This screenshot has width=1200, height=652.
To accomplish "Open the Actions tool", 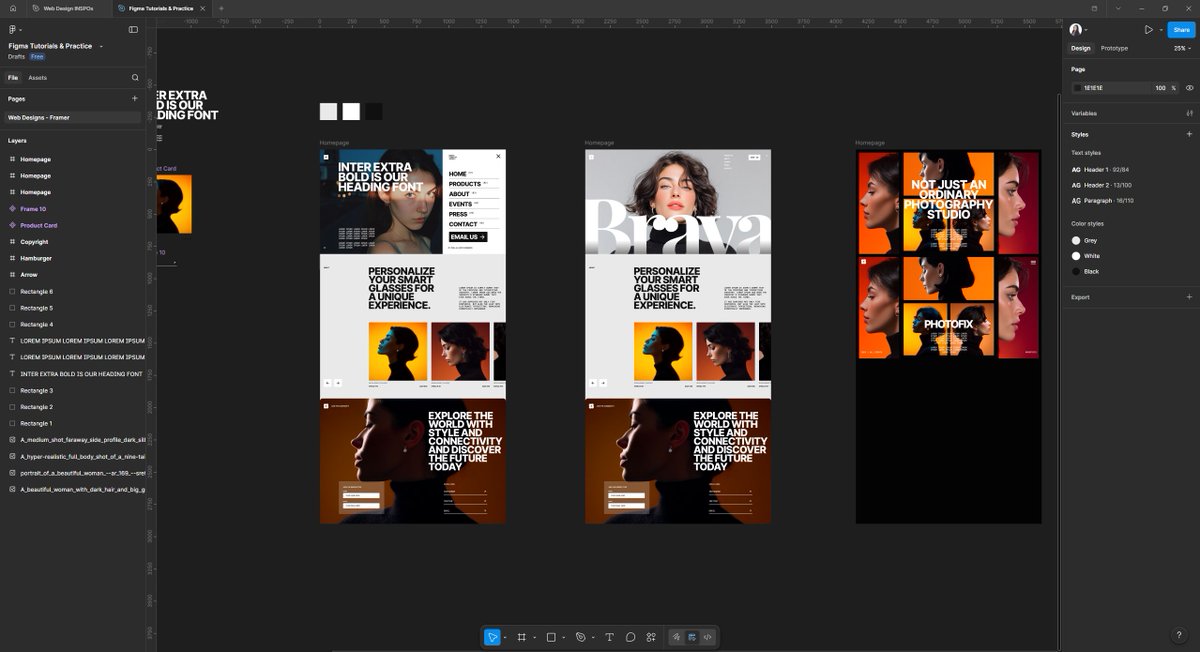I will tap(651, 637).
